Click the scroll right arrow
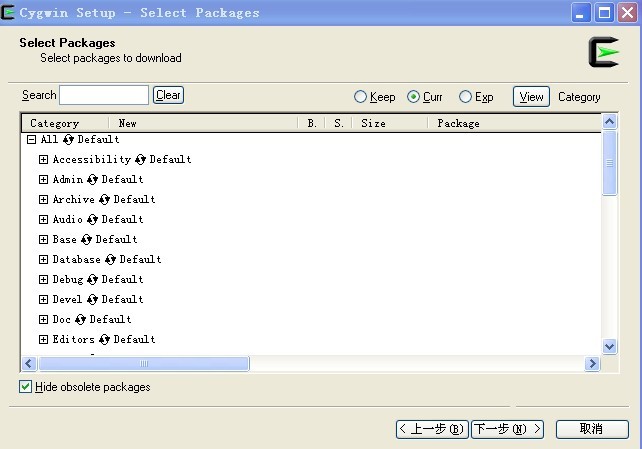The height and width of the screenshot is (449, 642). pos(592,363)
